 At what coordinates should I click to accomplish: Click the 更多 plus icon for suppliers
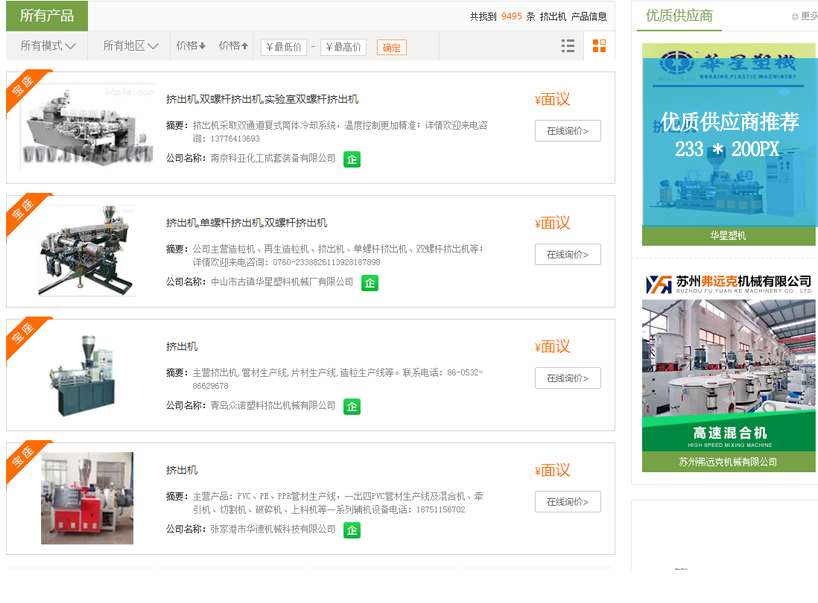[x=796, y=16]
